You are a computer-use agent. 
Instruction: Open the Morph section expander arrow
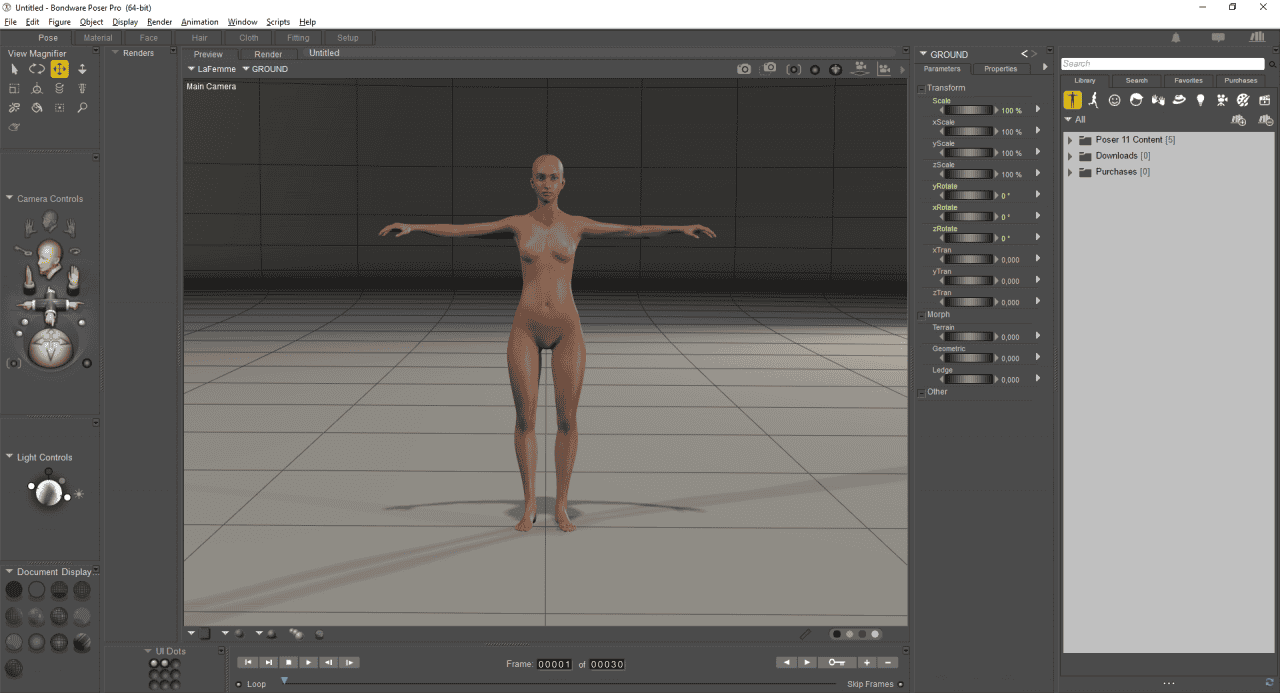click(x=921, y=313)
